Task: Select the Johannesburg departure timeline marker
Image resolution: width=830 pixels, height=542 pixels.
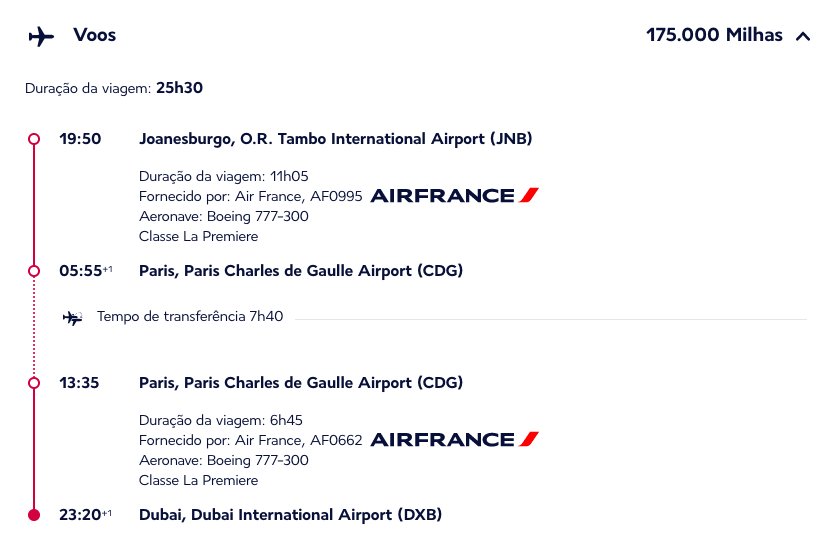Action: point(34,139)
